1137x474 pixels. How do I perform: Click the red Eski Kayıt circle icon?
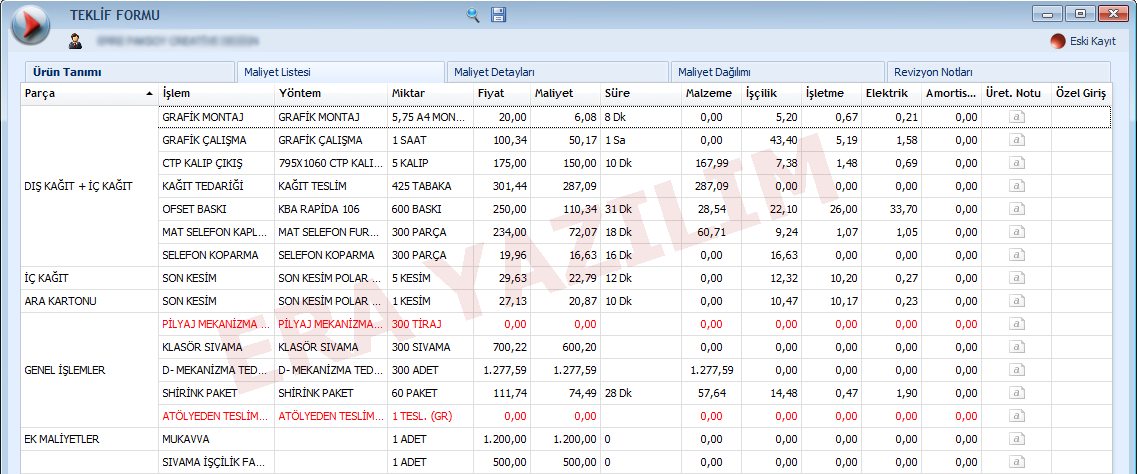point(1058,42)
